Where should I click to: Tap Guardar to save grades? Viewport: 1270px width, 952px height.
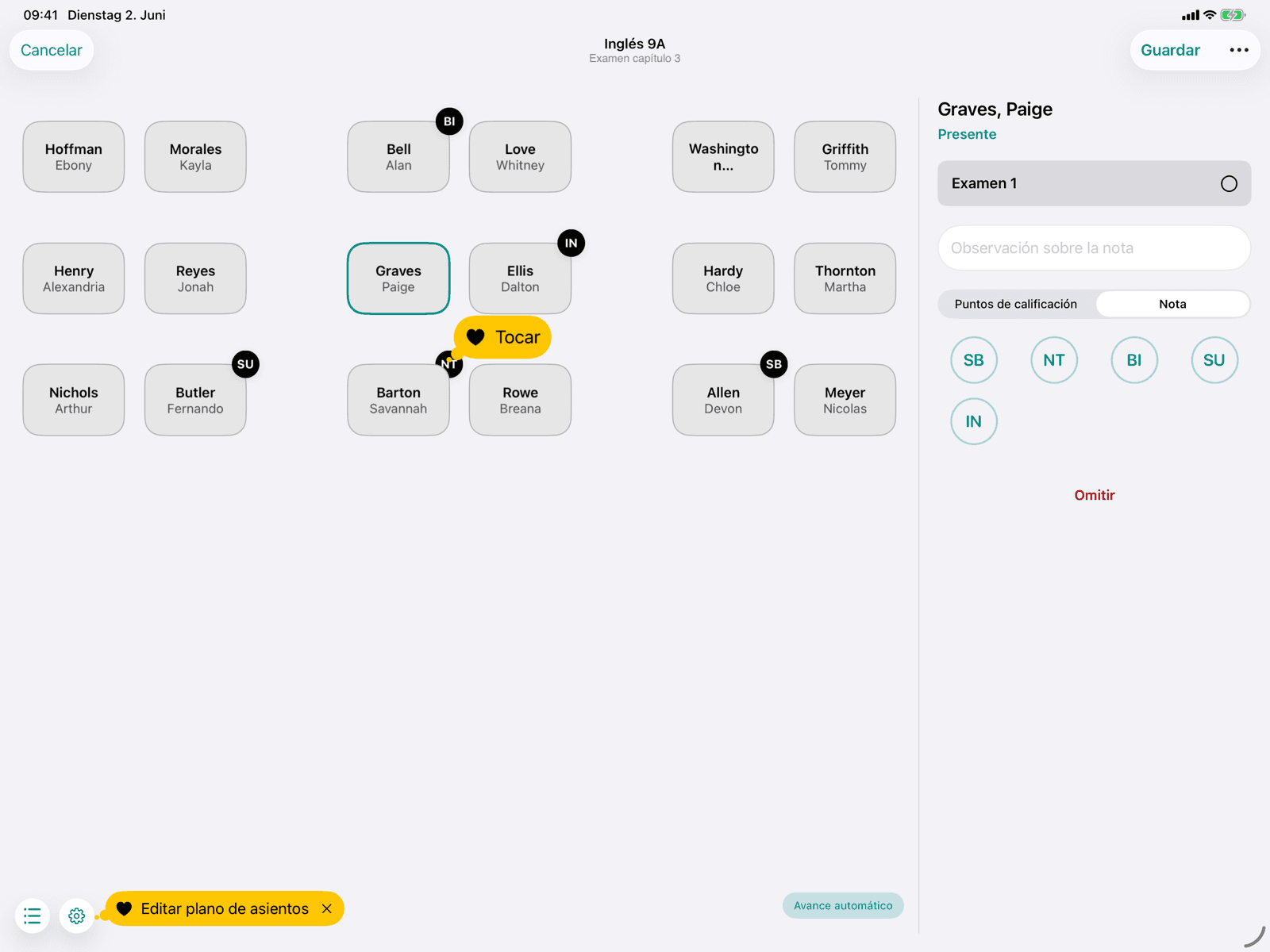[x=1170, y=50]
